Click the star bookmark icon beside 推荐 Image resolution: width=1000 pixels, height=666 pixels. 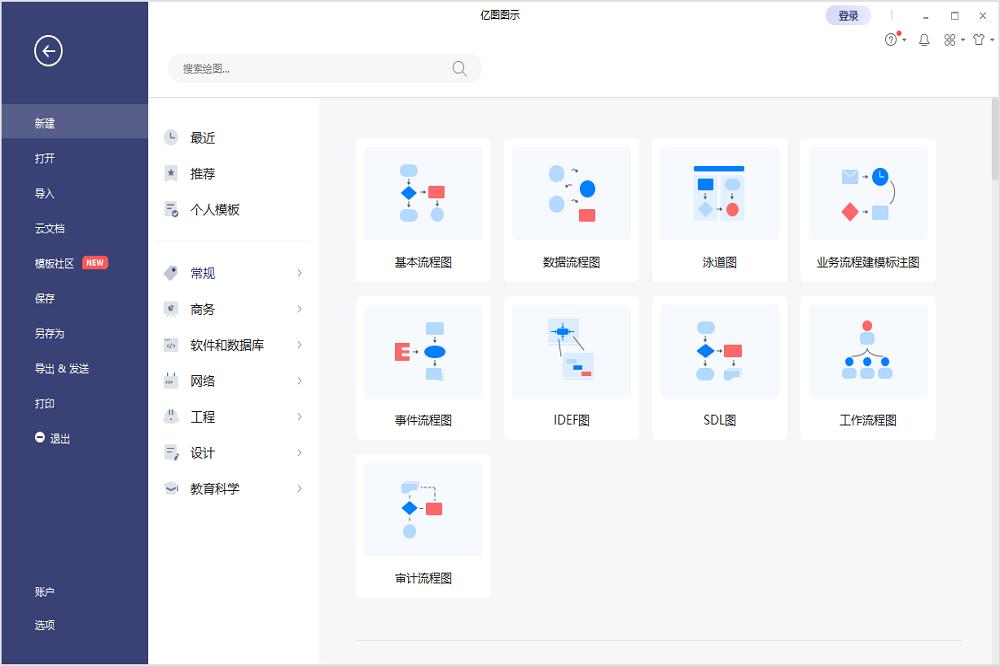[171, 174]
